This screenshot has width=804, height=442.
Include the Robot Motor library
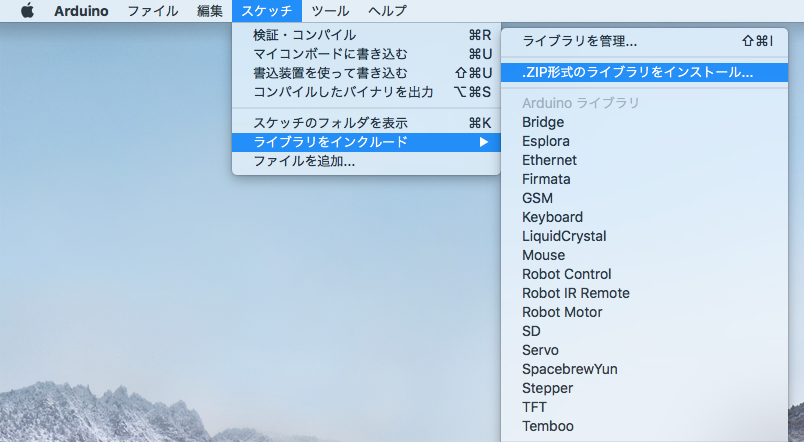645,312
